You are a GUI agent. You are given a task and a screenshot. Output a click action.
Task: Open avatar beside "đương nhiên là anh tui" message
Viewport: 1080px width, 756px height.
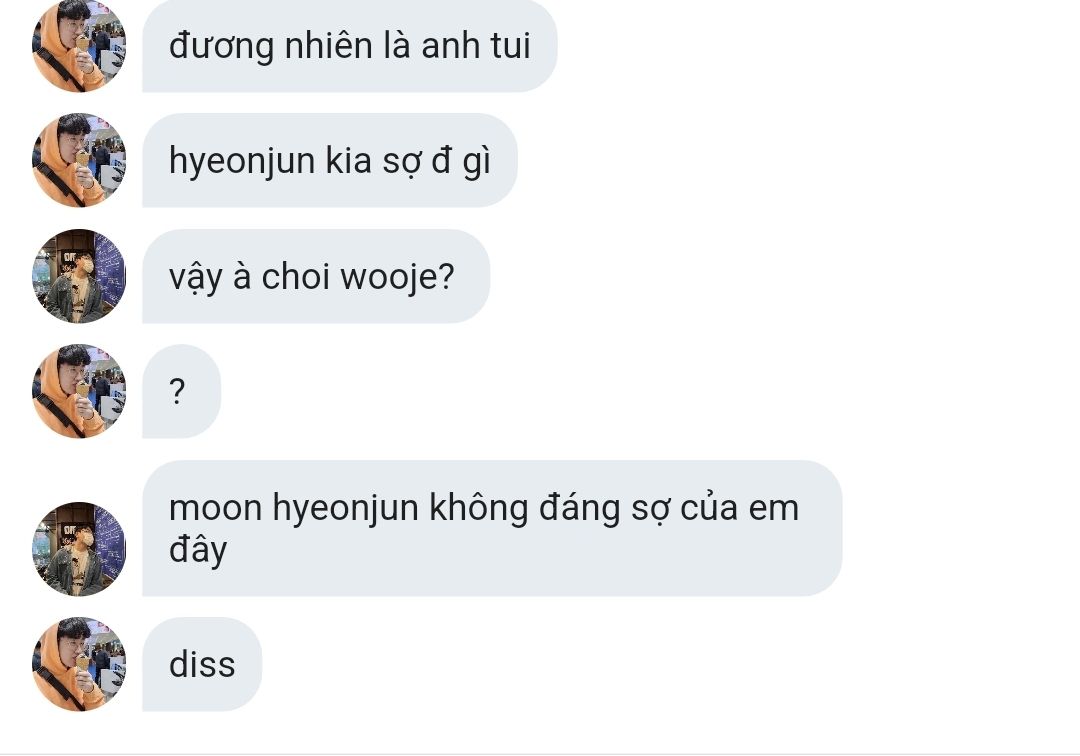(x=79, y=45)
